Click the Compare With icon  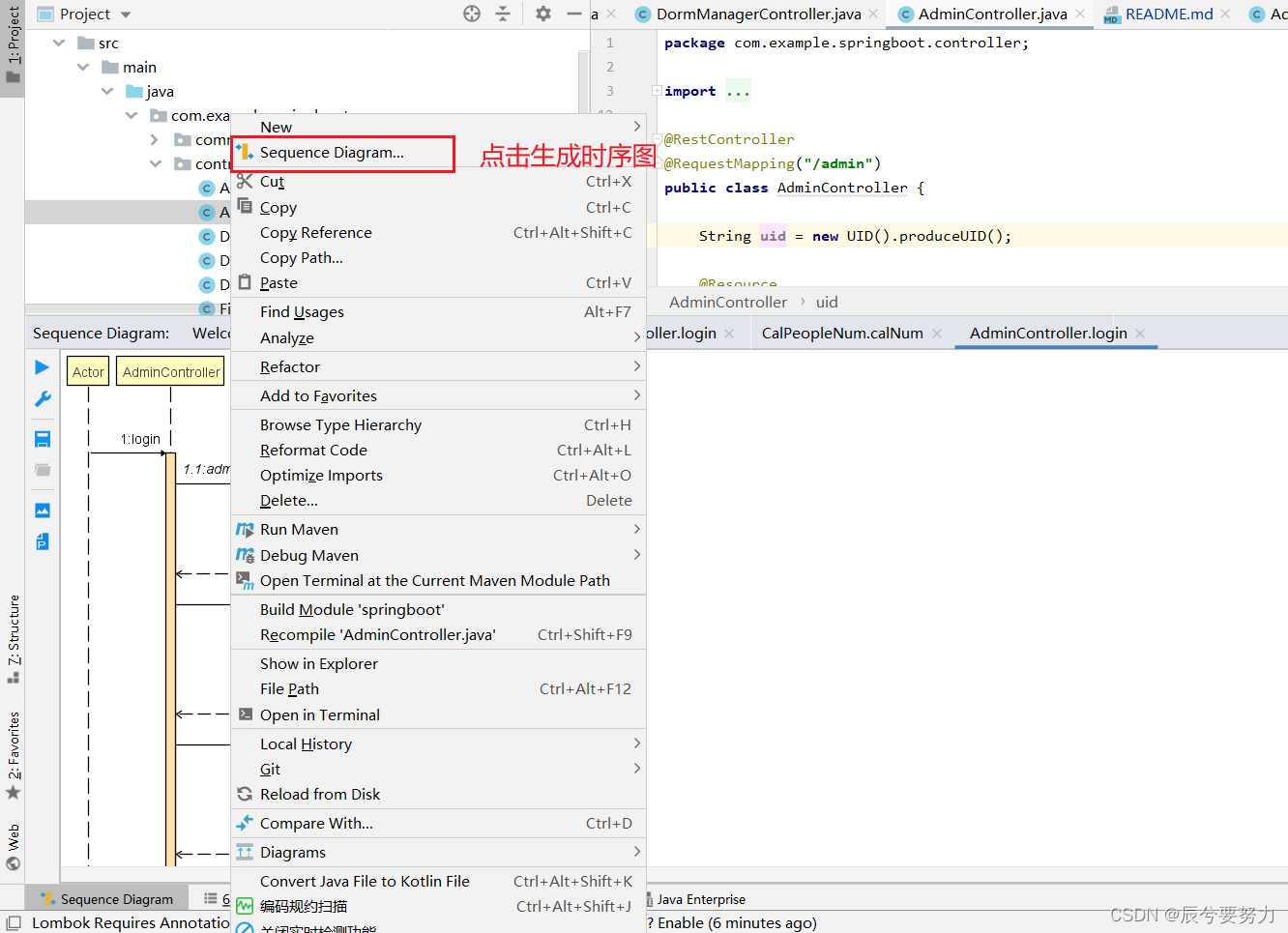click(x=245, y=823)
